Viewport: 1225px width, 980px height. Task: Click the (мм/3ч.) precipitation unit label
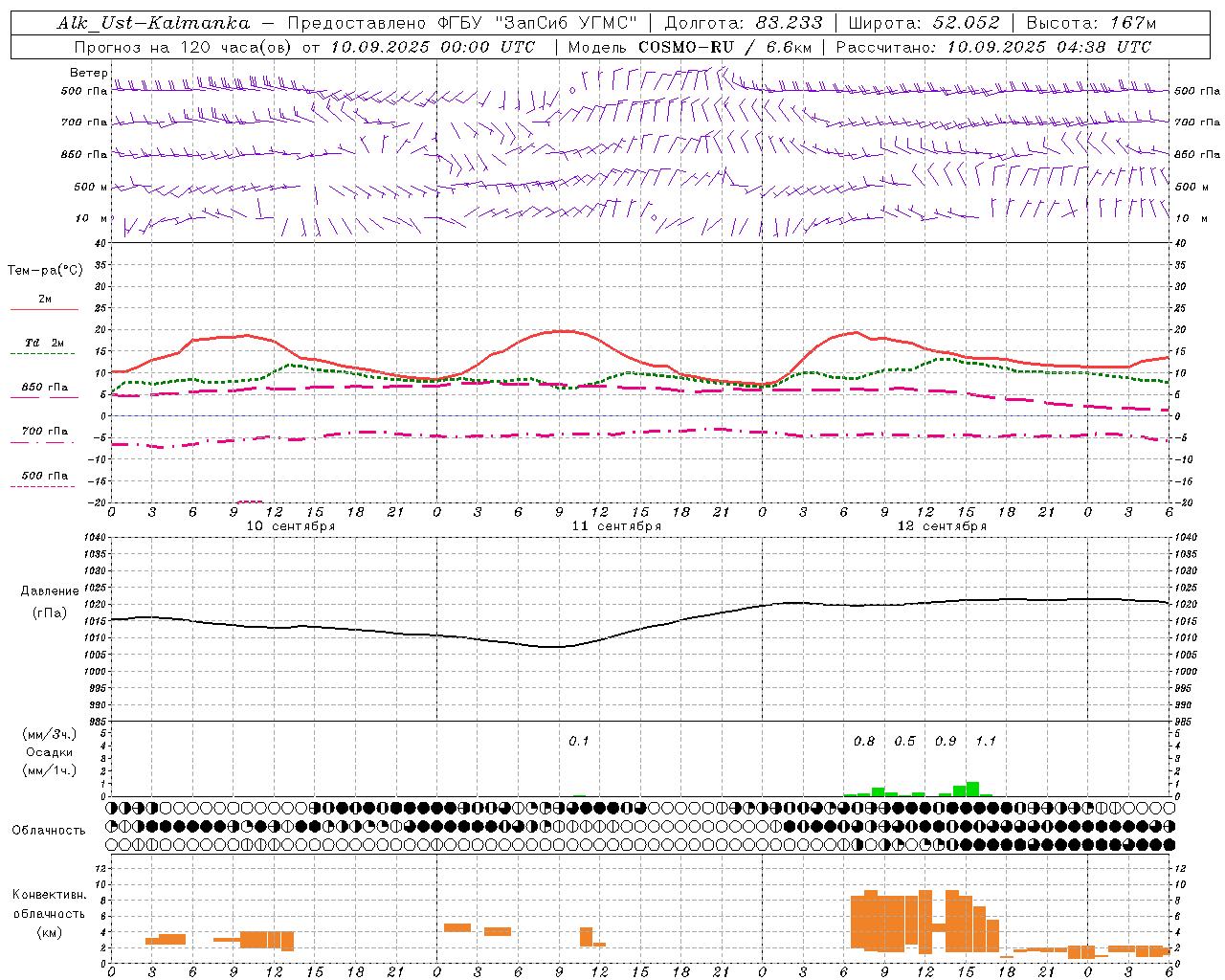[x=50, y=734]
